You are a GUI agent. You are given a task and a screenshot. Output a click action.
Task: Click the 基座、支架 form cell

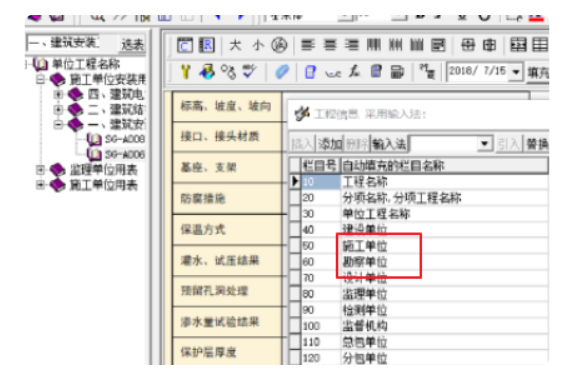[x=227, y=167]
